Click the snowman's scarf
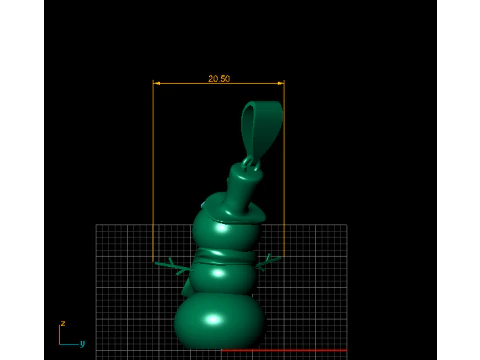Image resolution: width=480 pixels, height=360 pixels. pyautogui.click(x=225, y=257)
